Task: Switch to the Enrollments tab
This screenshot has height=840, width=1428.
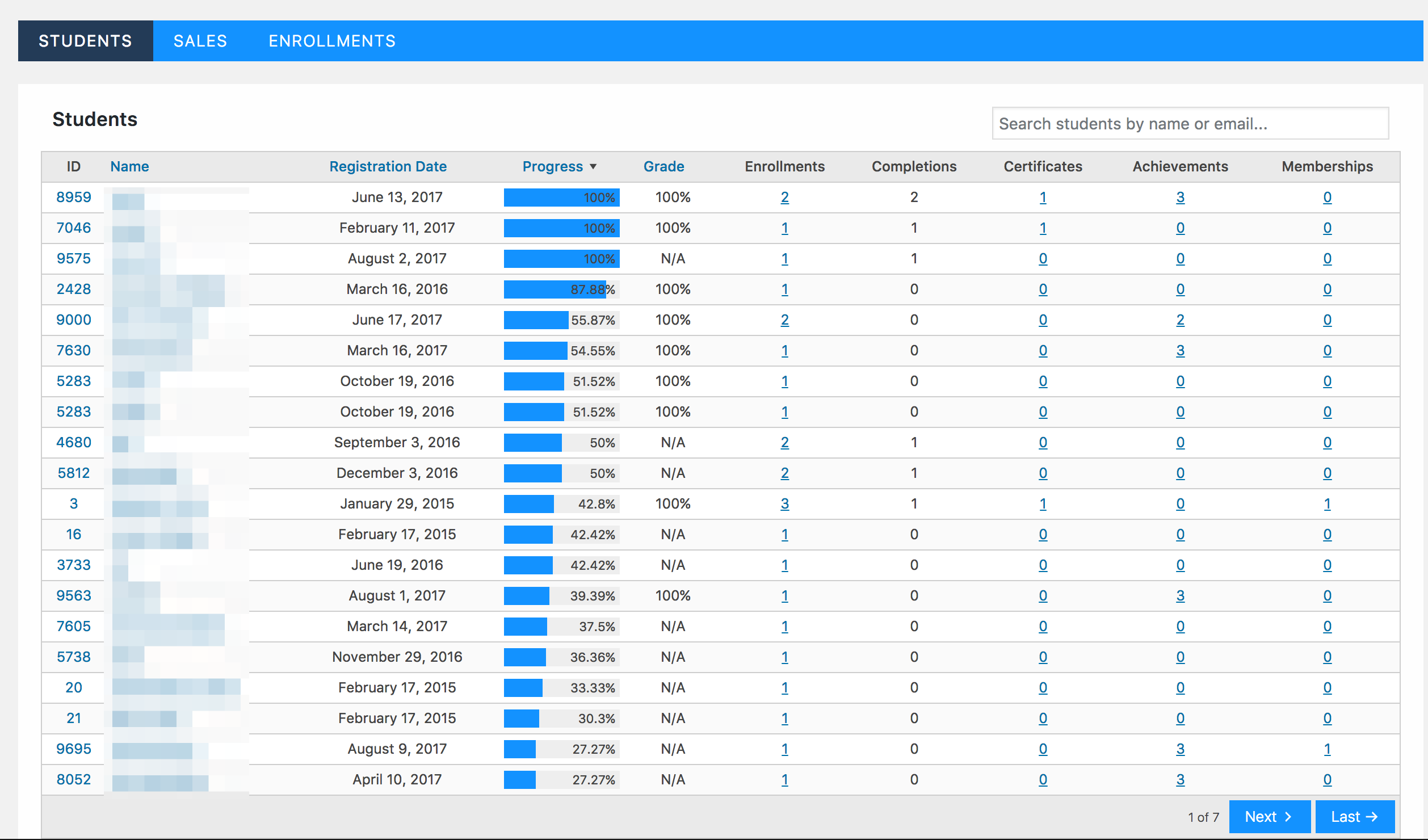Action: pos(332,41)
